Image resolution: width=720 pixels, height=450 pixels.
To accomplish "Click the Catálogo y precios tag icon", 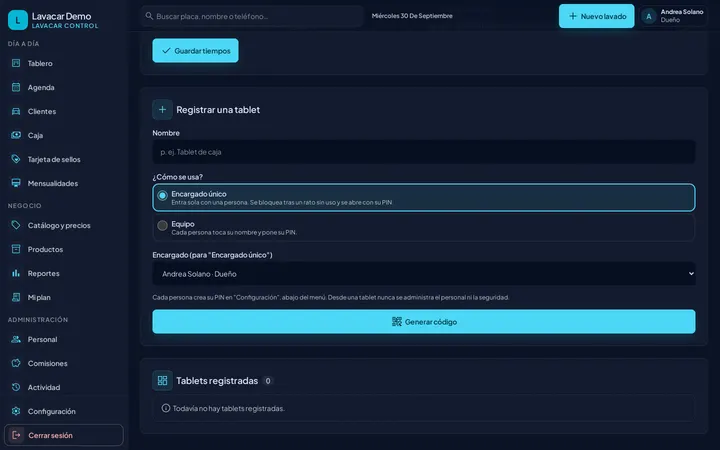I will (16, 225).
